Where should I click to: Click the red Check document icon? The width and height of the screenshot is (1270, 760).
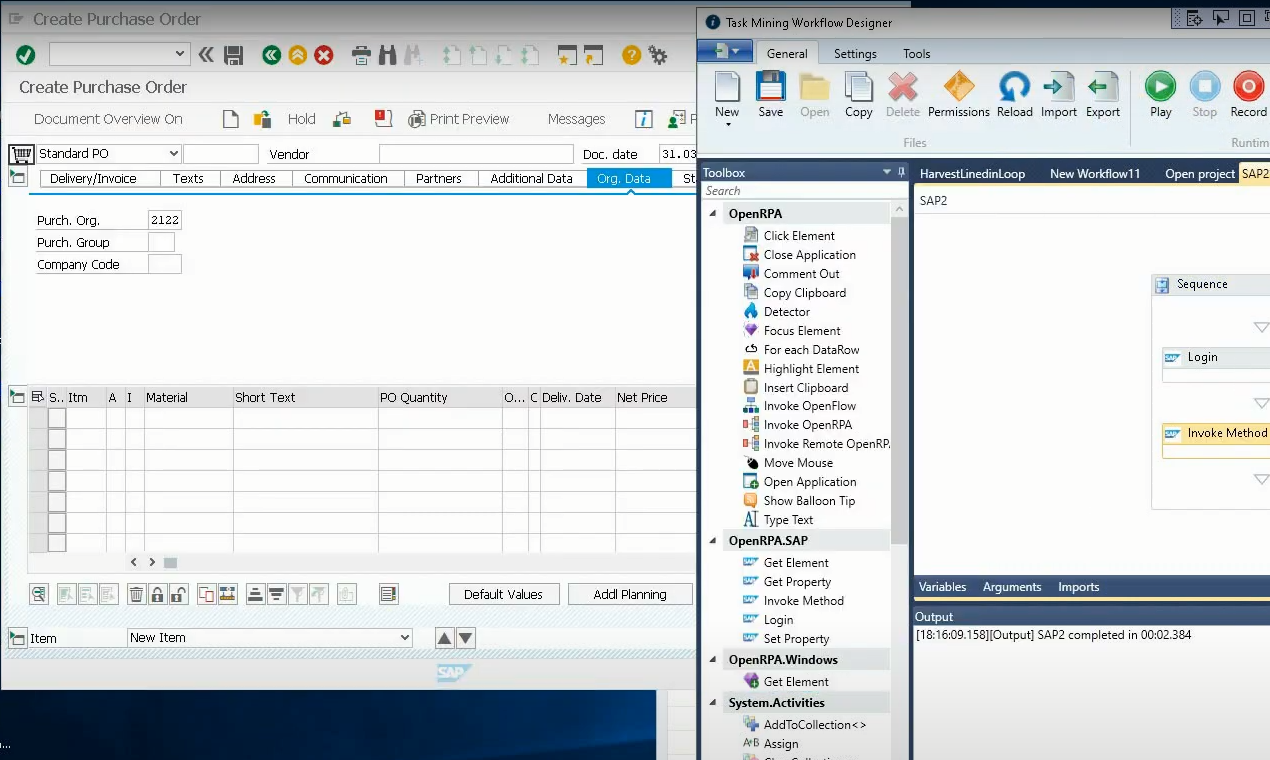tap(383, 119)
